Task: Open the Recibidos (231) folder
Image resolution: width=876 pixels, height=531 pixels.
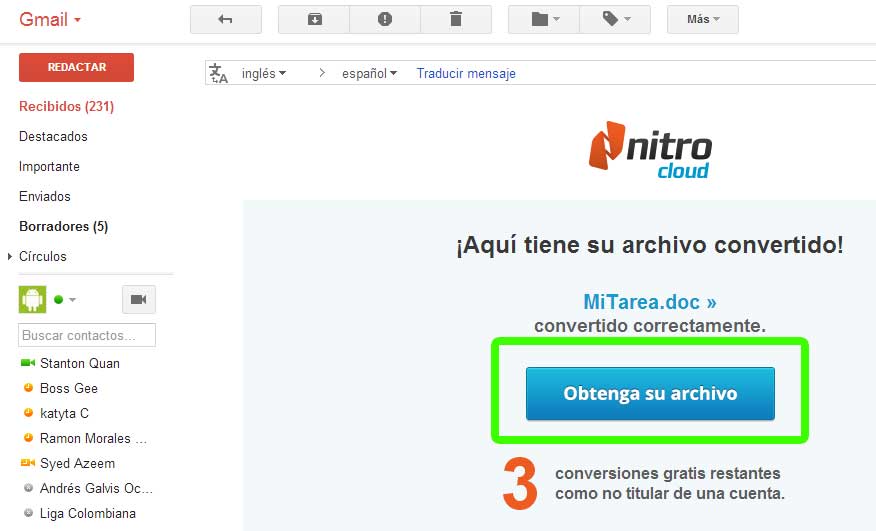Action: [x=66, y=106]
